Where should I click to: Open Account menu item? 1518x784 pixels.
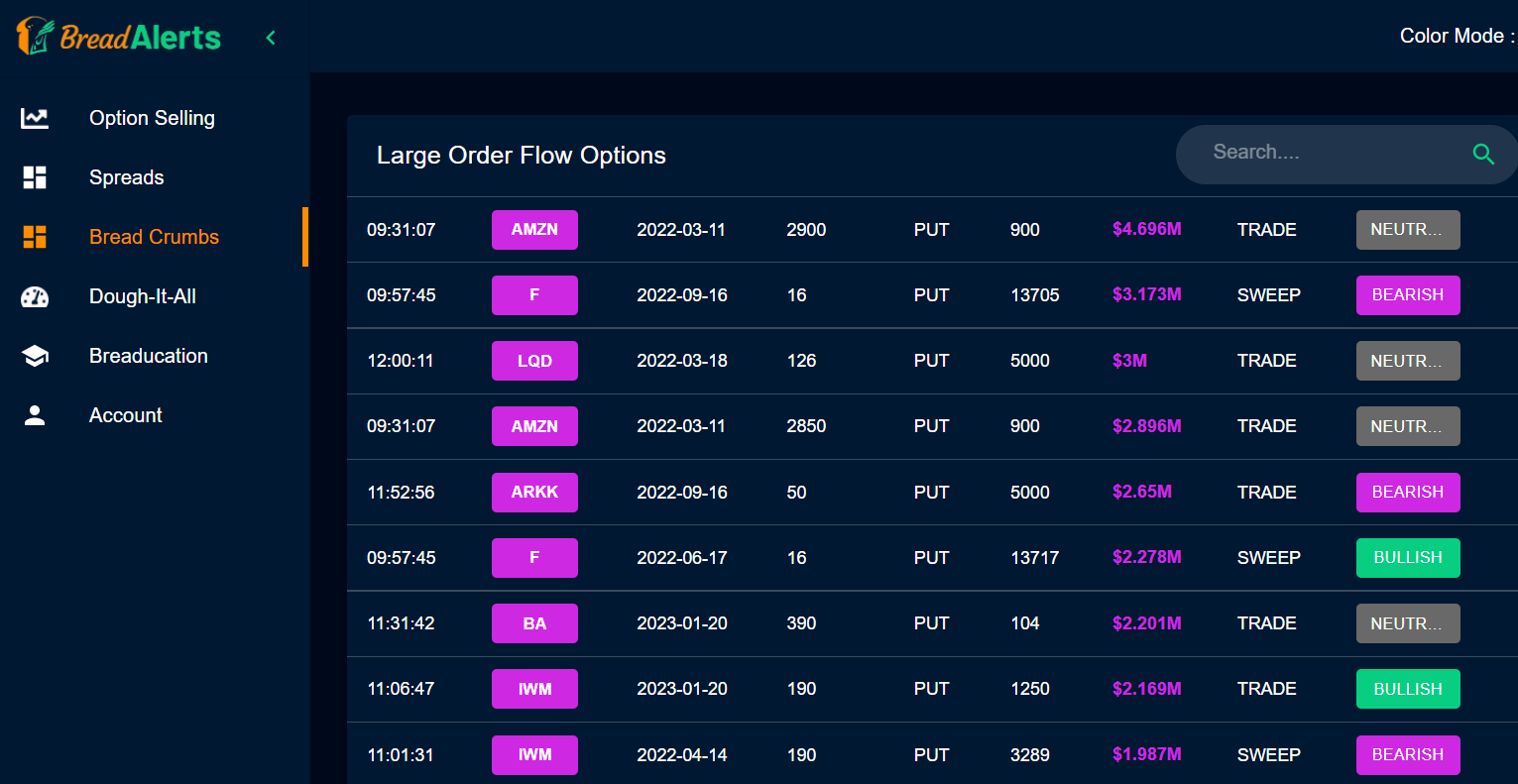click(126, 415)
